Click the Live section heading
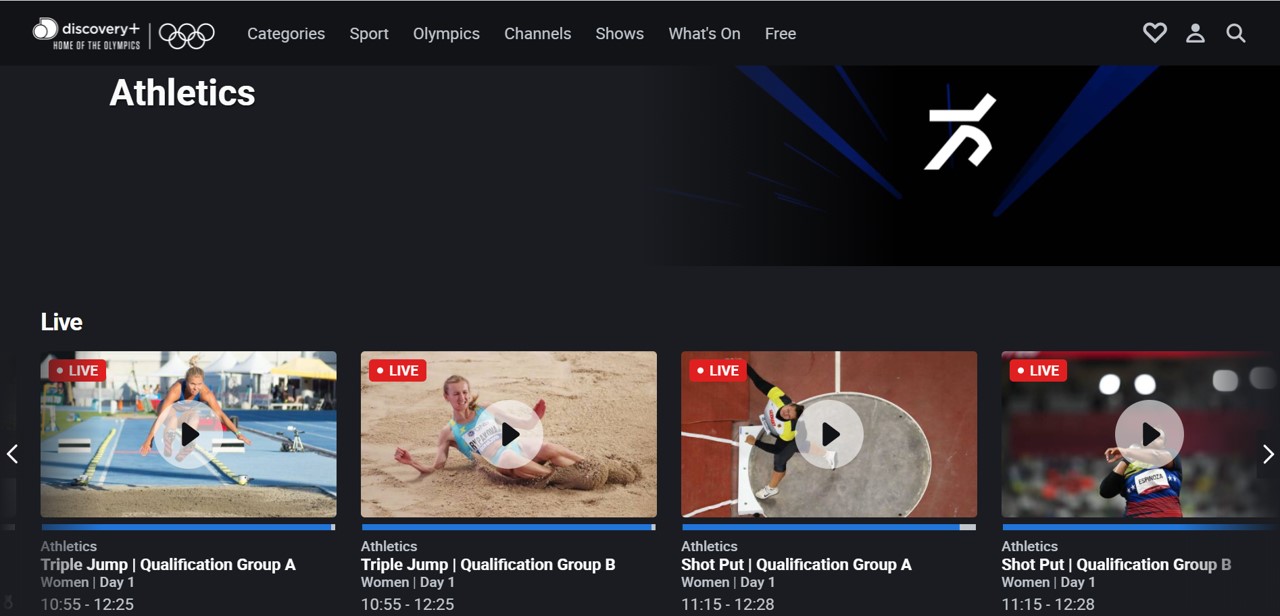Screen dimensions: 1280x616 click(61, 322)
